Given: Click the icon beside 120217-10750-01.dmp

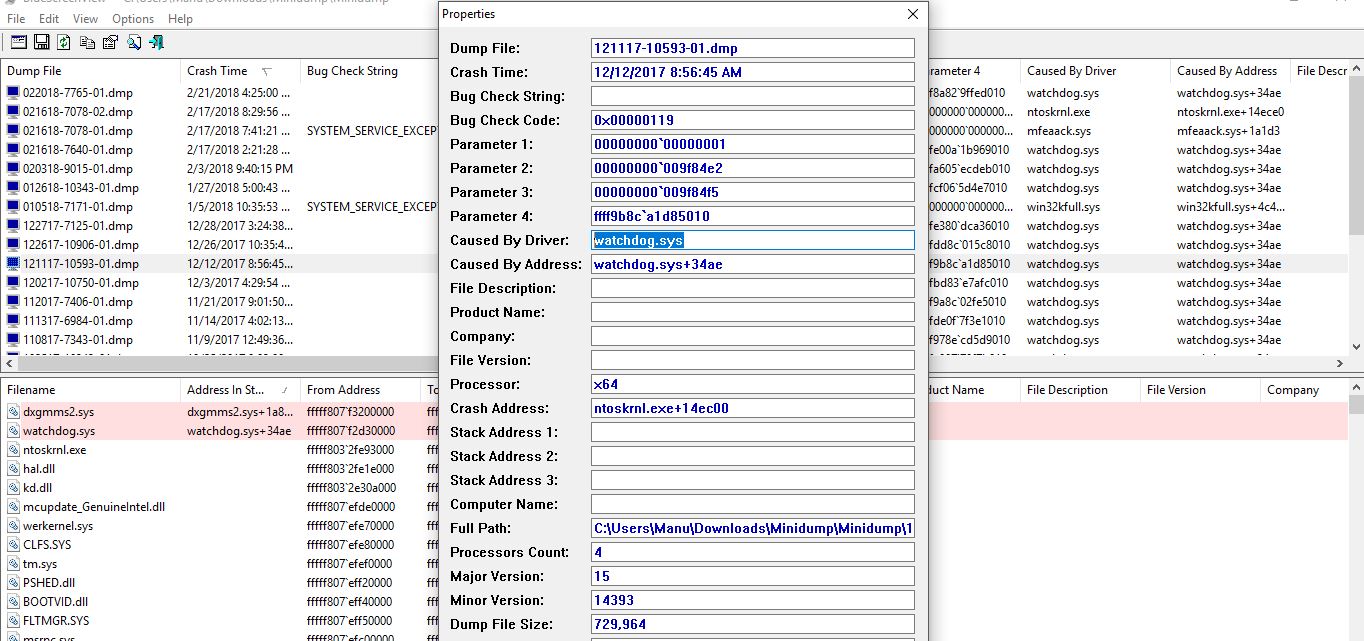Looking at the screenshot, I should coord(13,283).
